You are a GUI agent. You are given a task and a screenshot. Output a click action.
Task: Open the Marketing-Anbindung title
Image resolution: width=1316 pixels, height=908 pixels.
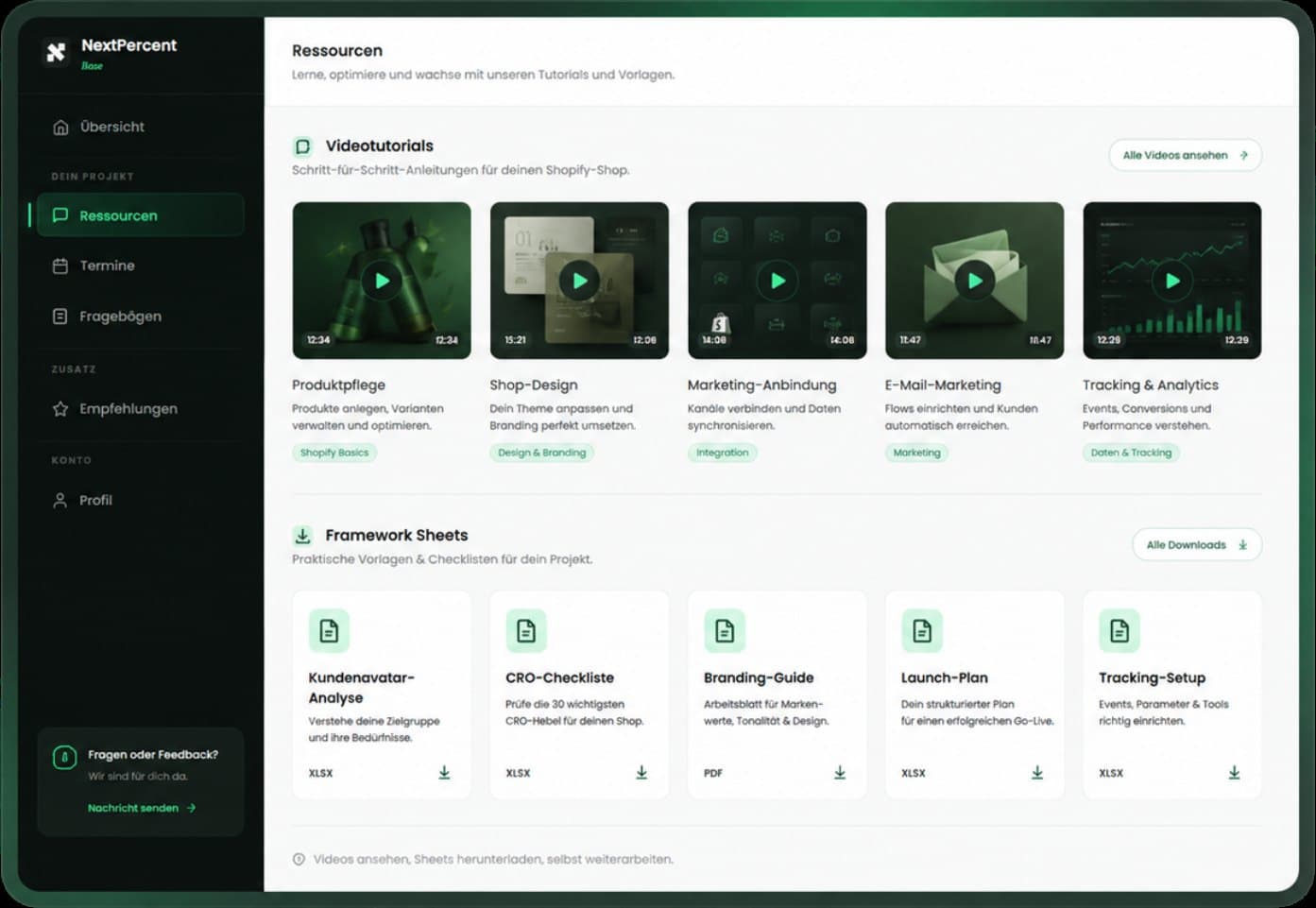pyautogui.click(x=762, y=385)
